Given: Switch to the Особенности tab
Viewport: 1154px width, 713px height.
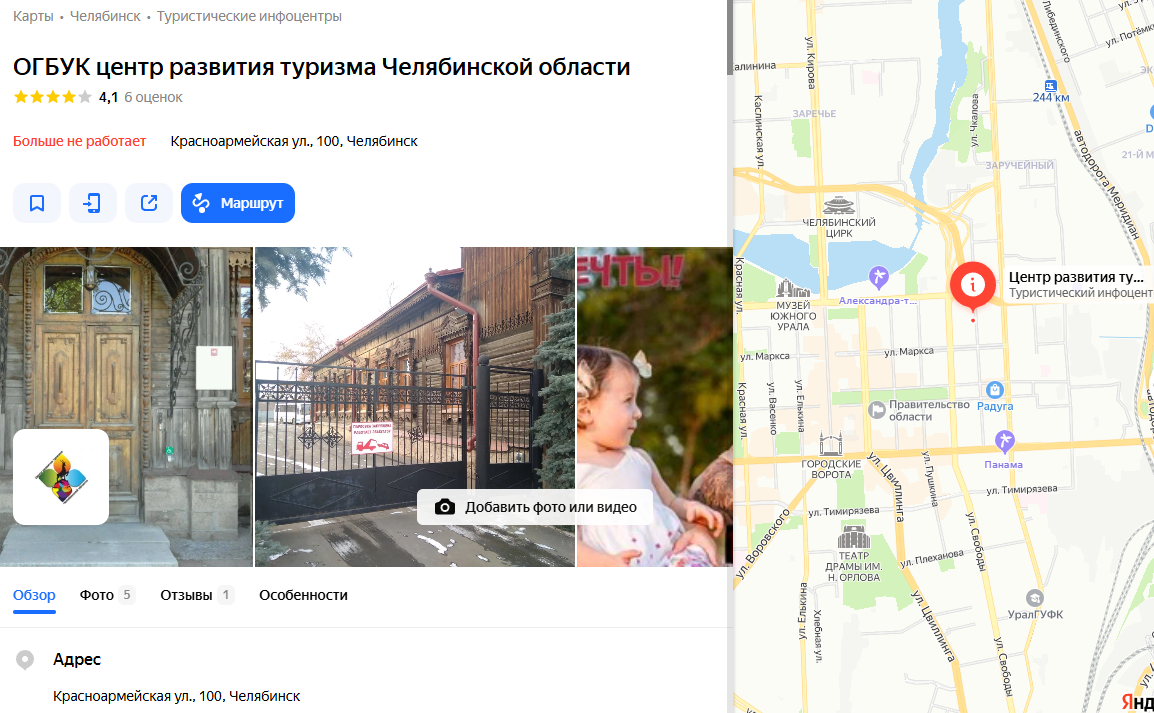Looking at the screenshot, I should 303,595.
